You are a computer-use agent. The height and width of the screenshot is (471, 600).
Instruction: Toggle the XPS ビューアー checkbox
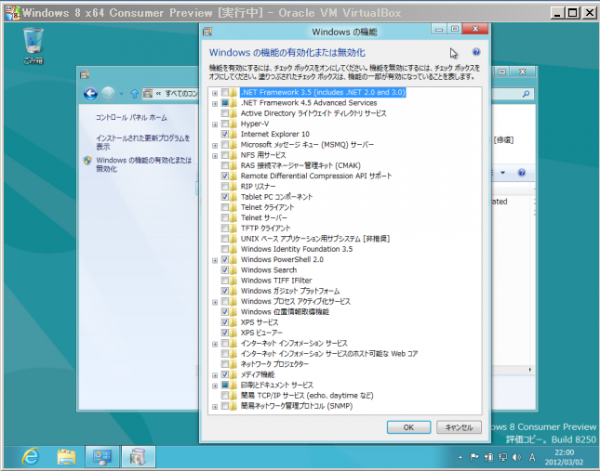225,332
